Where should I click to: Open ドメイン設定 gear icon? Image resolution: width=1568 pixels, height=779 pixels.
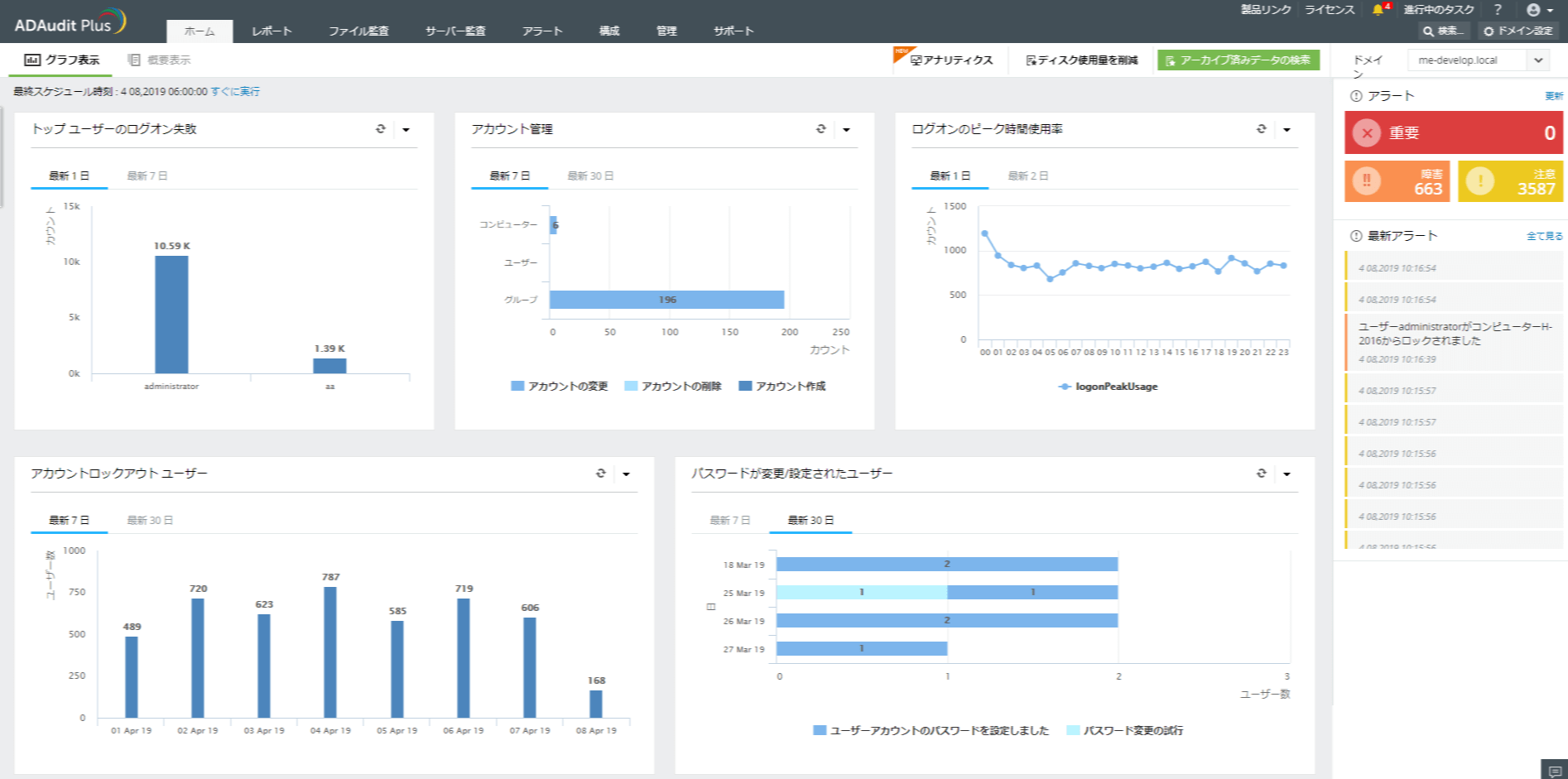1489,31
